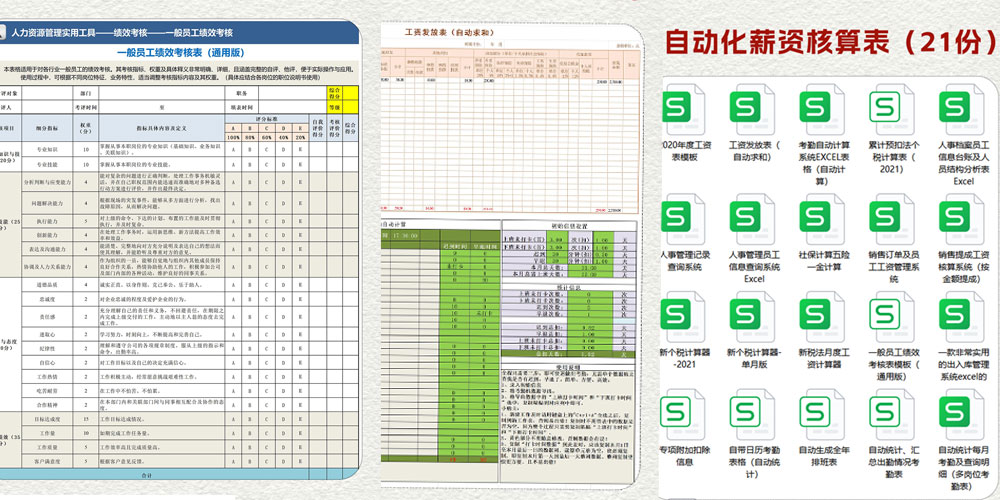Click the heading 自动化薪资核算表（21份）

tap(831, 42)
